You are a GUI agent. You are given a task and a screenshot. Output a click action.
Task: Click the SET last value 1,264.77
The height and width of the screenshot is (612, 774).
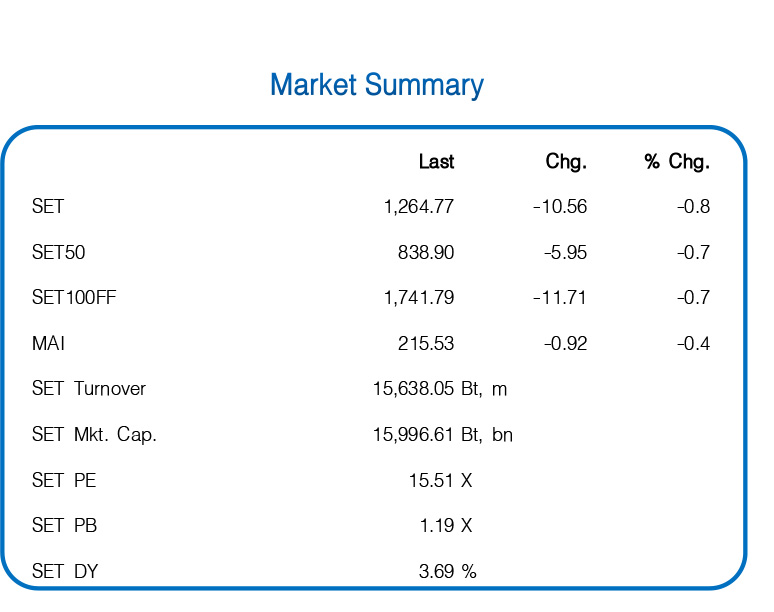coord(418,207)
